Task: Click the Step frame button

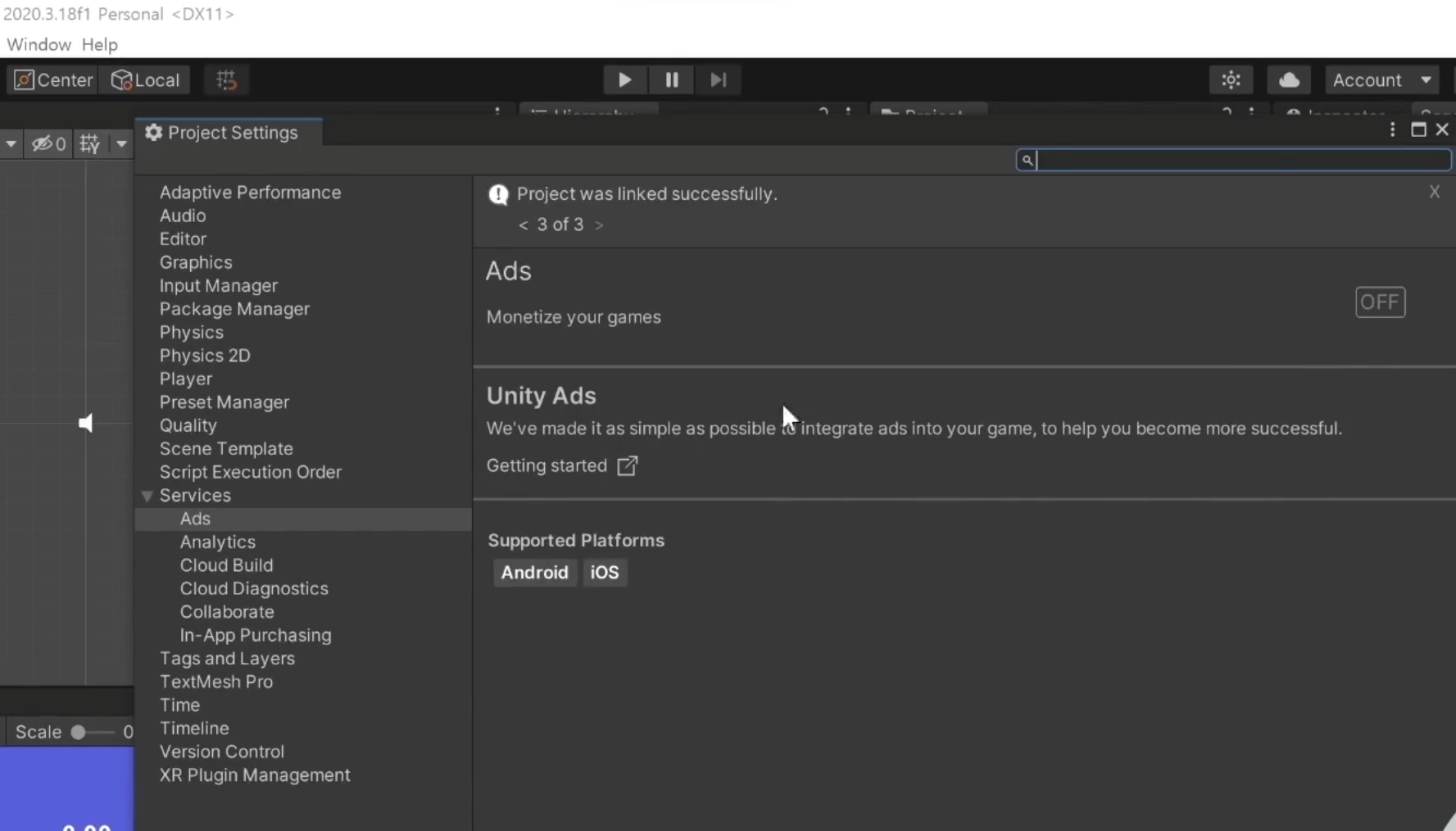Action: click(718, 79)
